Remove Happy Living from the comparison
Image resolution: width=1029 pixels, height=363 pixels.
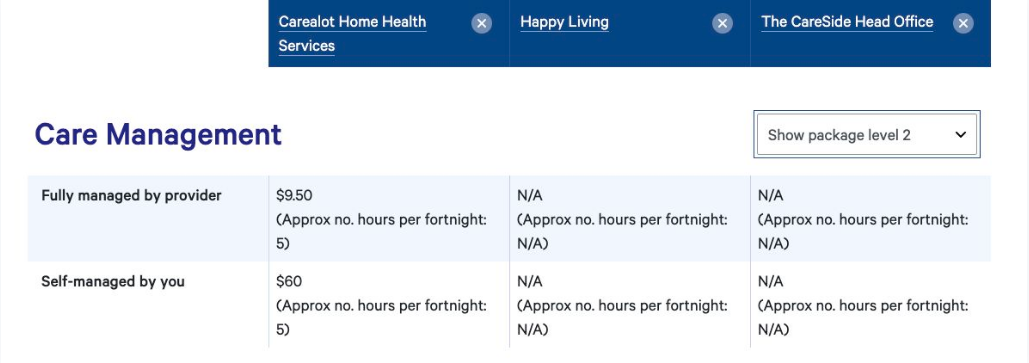click(722, 24)
